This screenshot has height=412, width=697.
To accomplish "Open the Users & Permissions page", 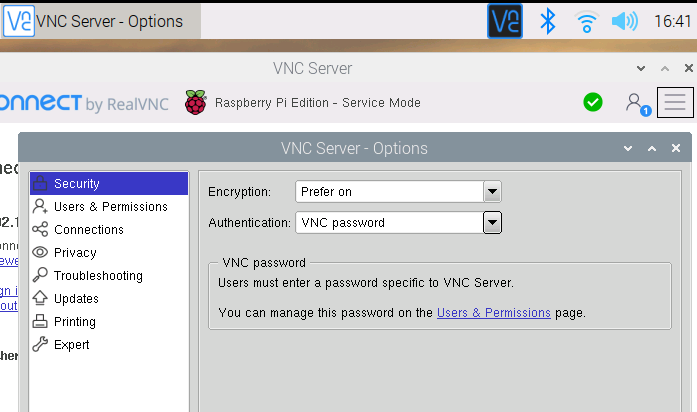I will pos(110,207).
